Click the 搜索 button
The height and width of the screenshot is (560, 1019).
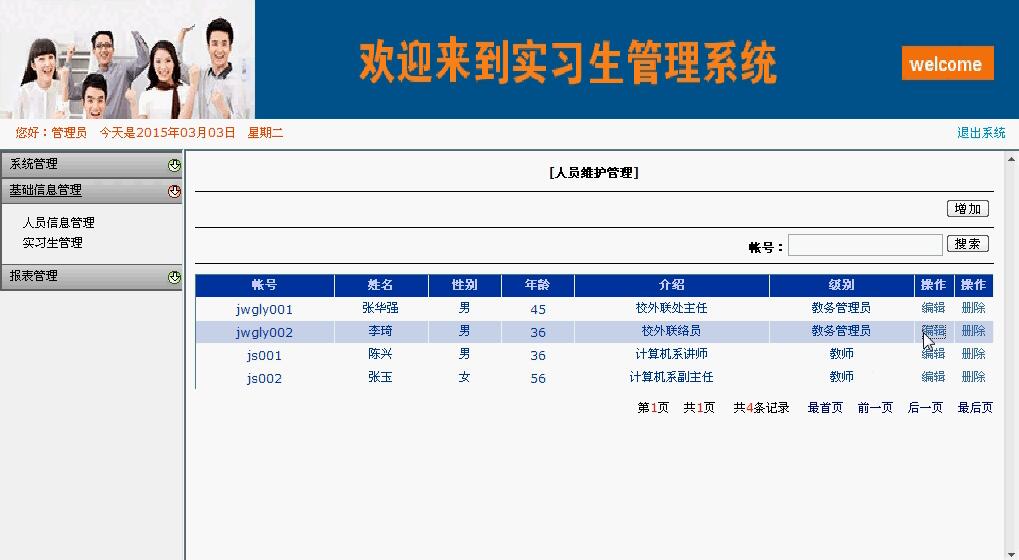click(968, 244)
